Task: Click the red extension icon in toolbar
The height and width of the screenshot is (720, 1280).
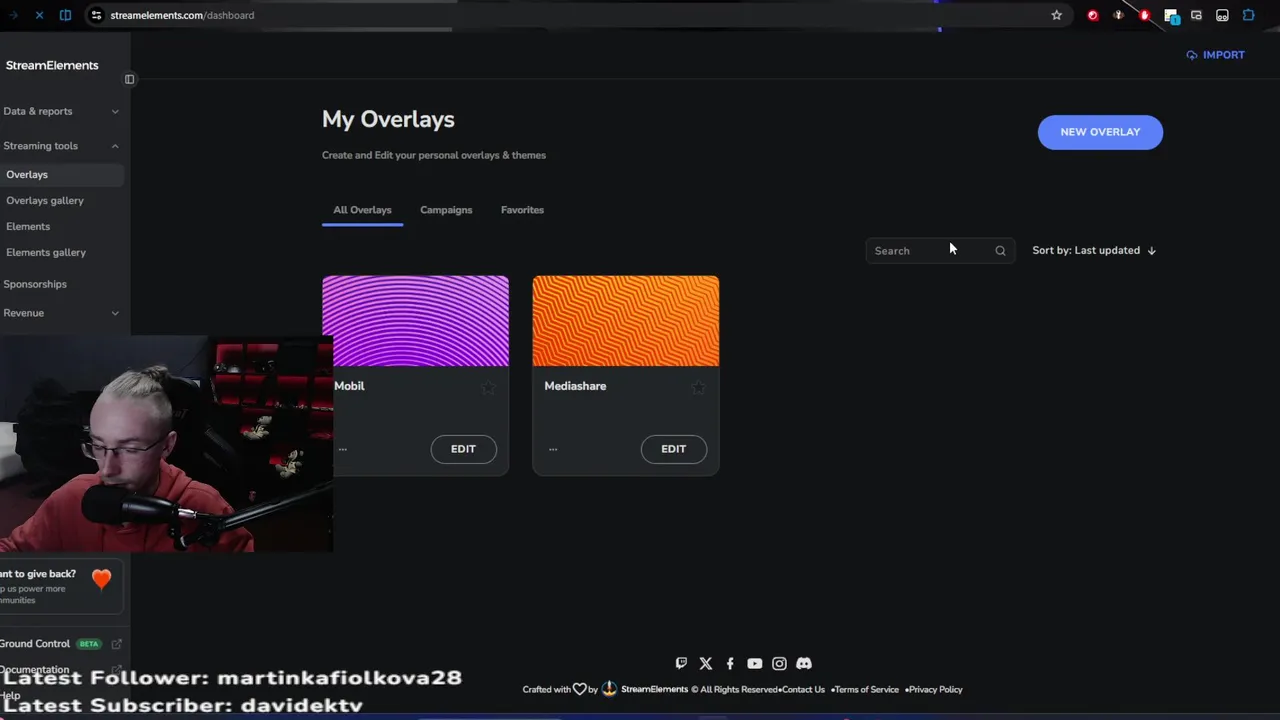Action: pos(1093,15)
